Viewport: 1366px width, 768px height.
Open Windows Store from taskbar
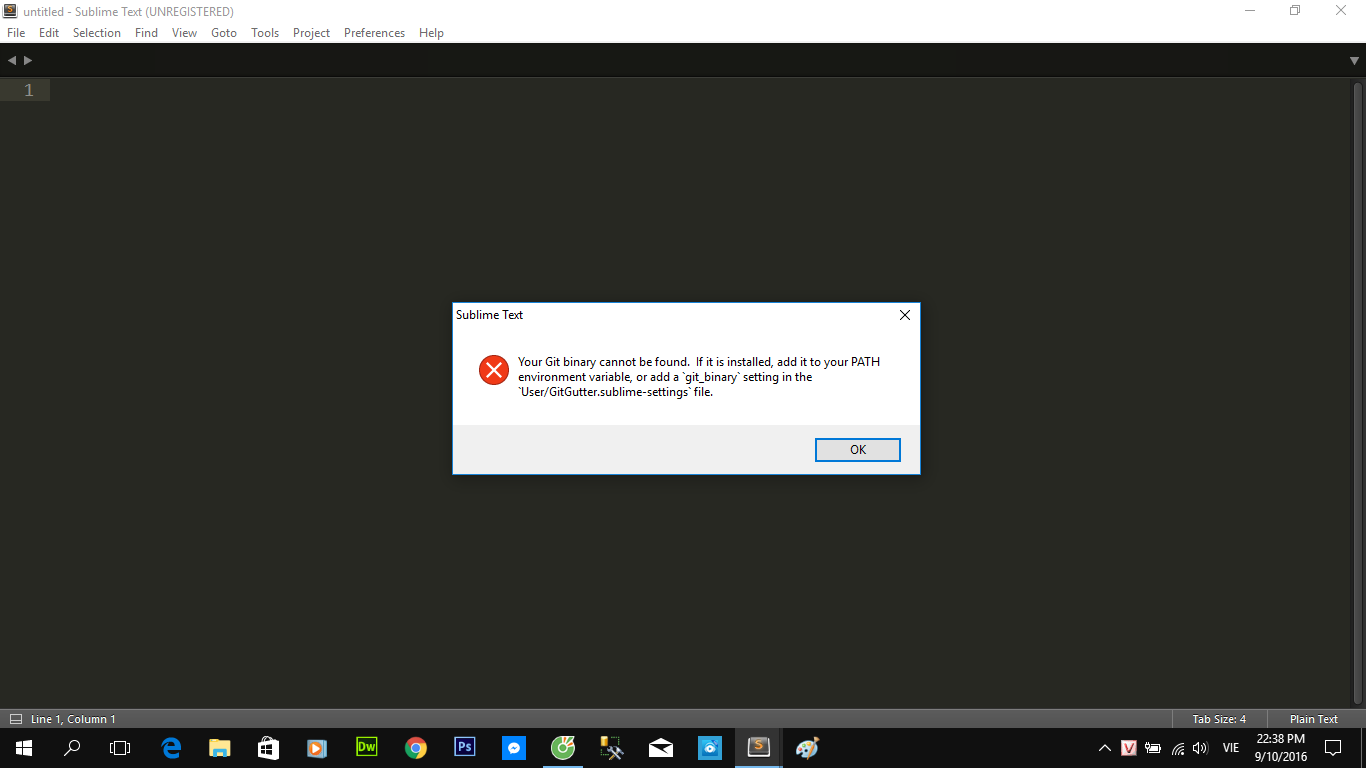268,748
